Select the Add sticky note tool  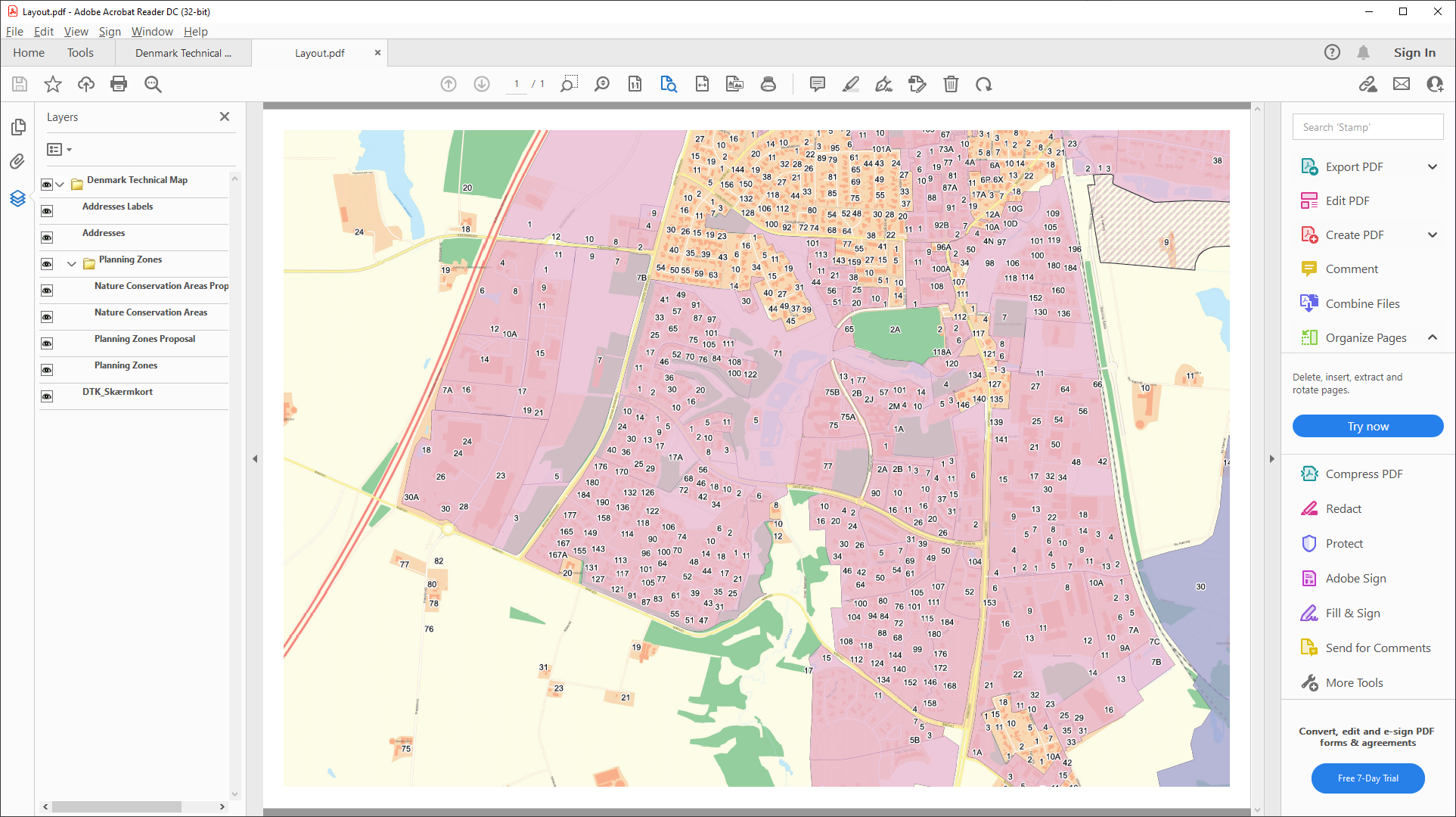click(818, 84)
